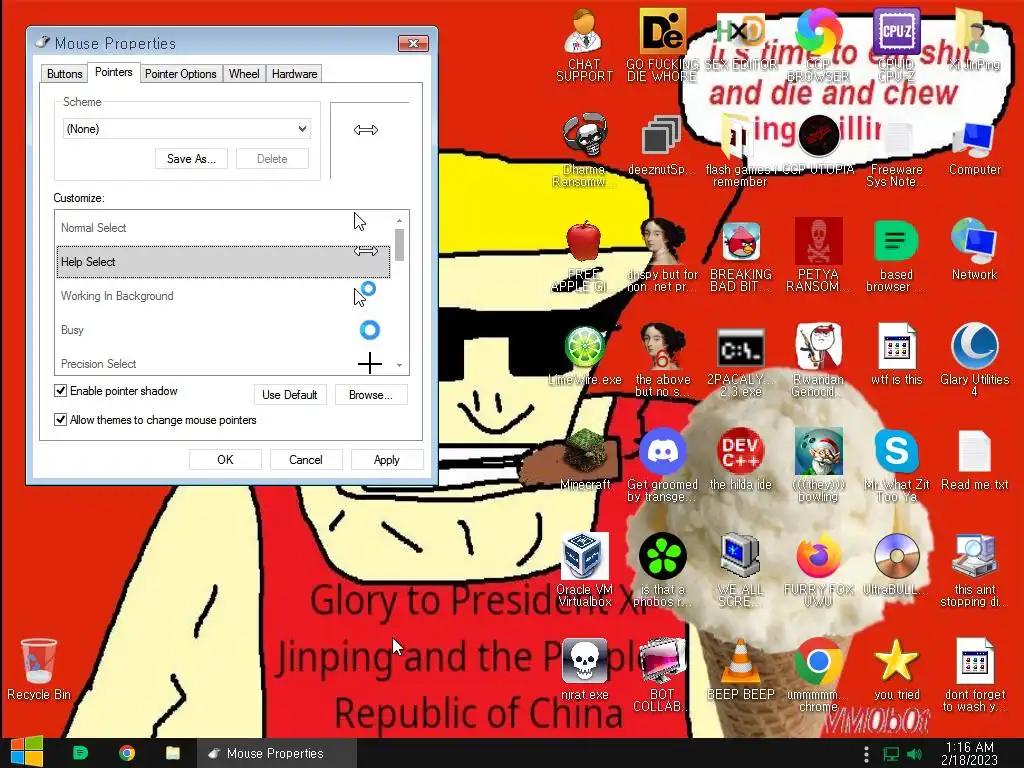Launch LimeWire.exe desktop icon
The height and width of the screenshot is (768, 1024).
click(x=584, y=347)
